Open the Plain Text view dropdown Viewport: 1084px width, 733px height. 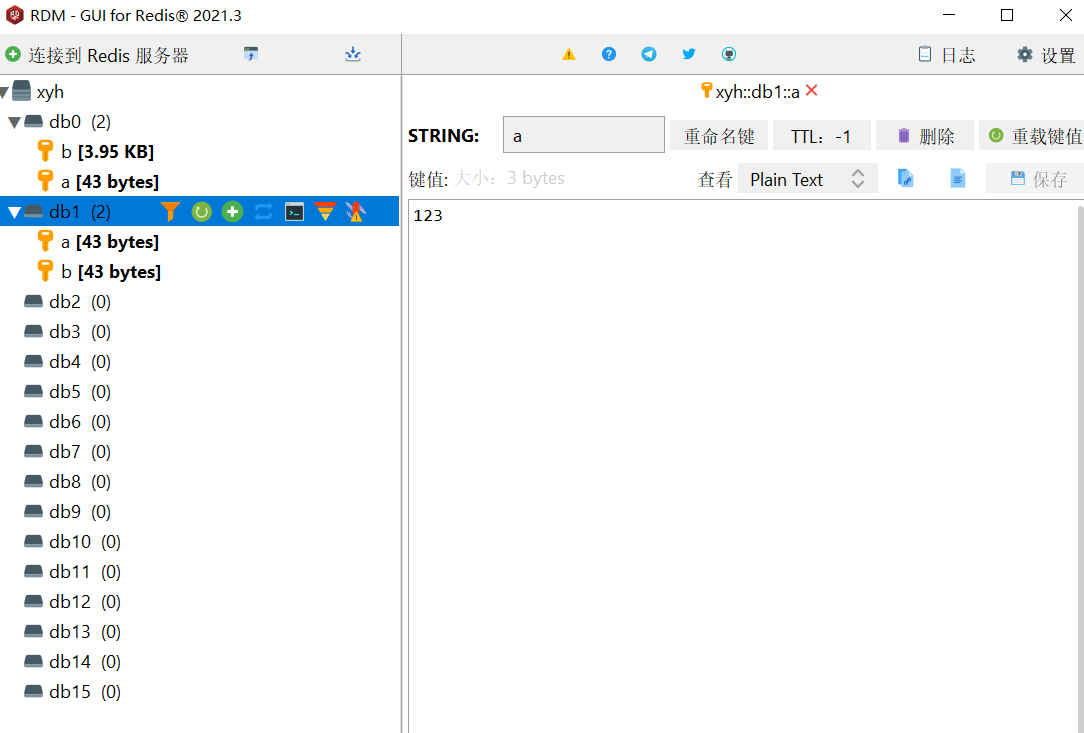tap(807, 179)
